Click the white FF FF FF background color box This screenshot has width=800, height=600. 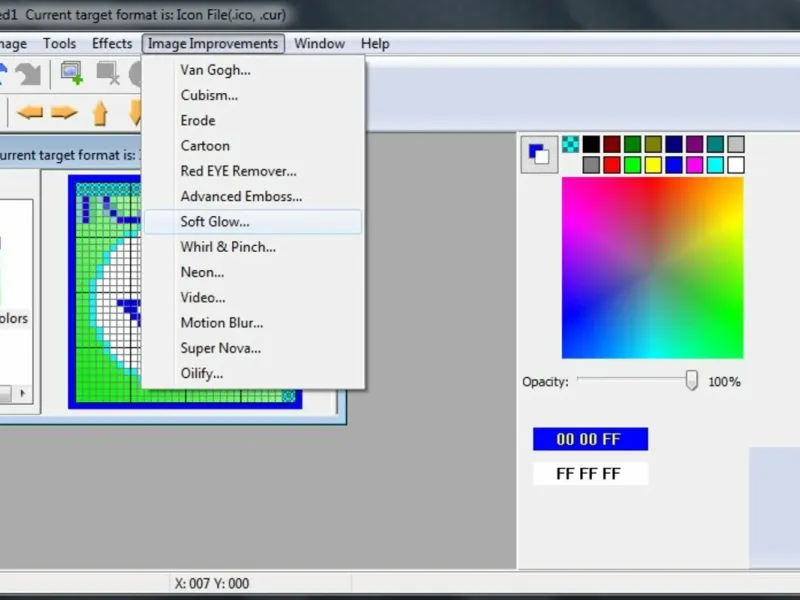pos(590,473)
